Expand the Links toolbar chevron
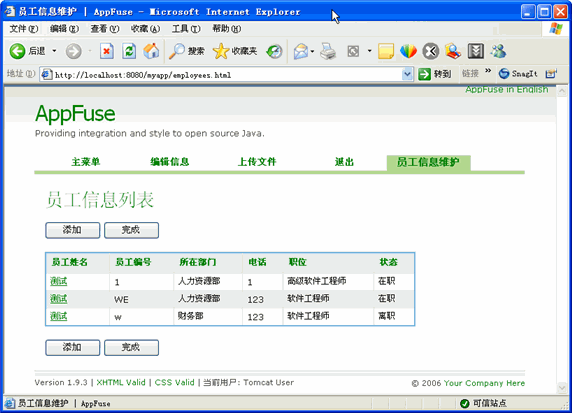This screenshot has width=572, height=413. click(488, 71)
